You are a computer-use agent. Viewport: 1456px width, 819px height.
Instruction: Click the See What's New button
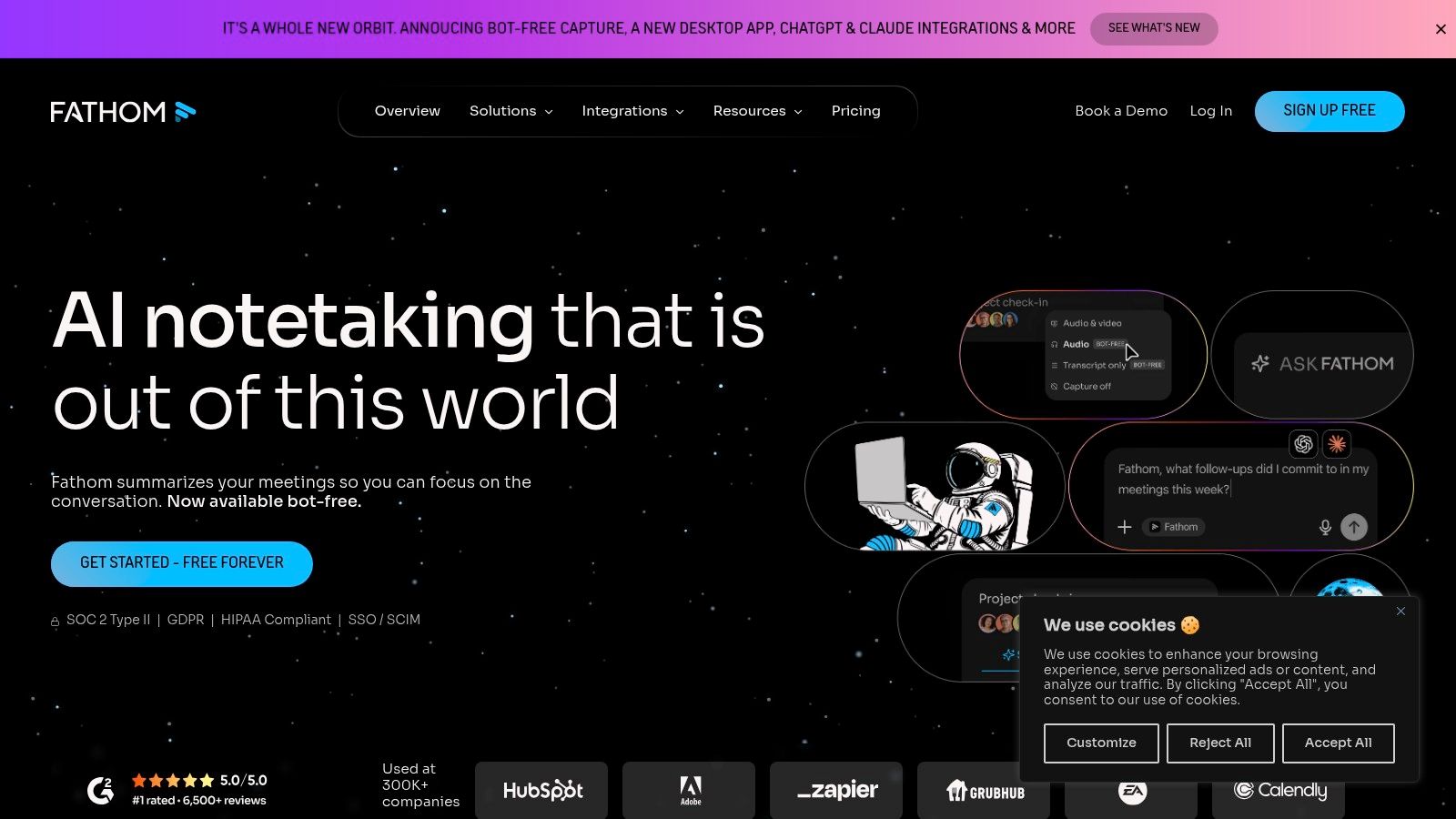pyautogui.click(x=1154, y=28)
